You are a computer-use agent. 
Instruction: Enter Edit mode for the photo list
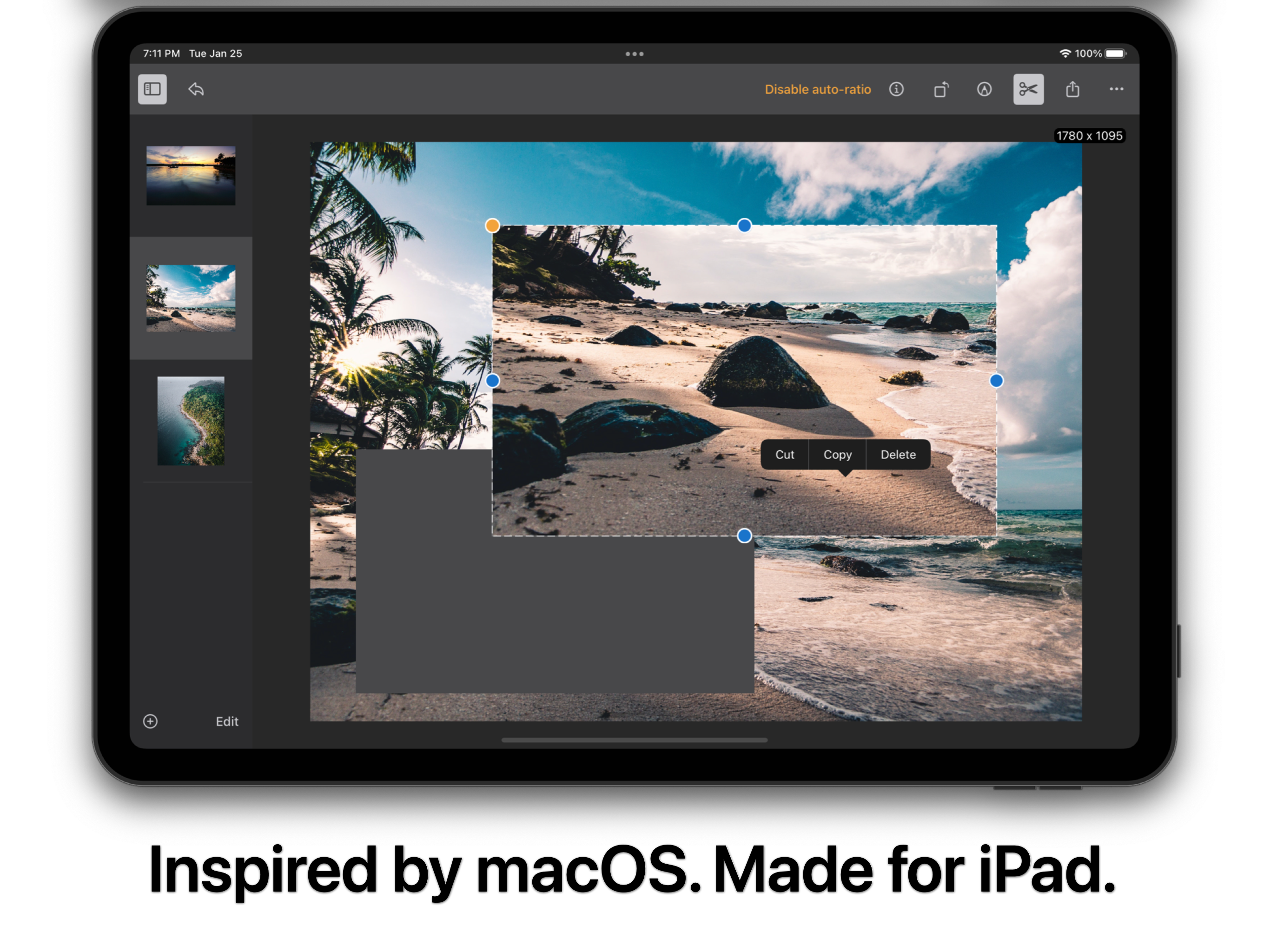point(227,721)
